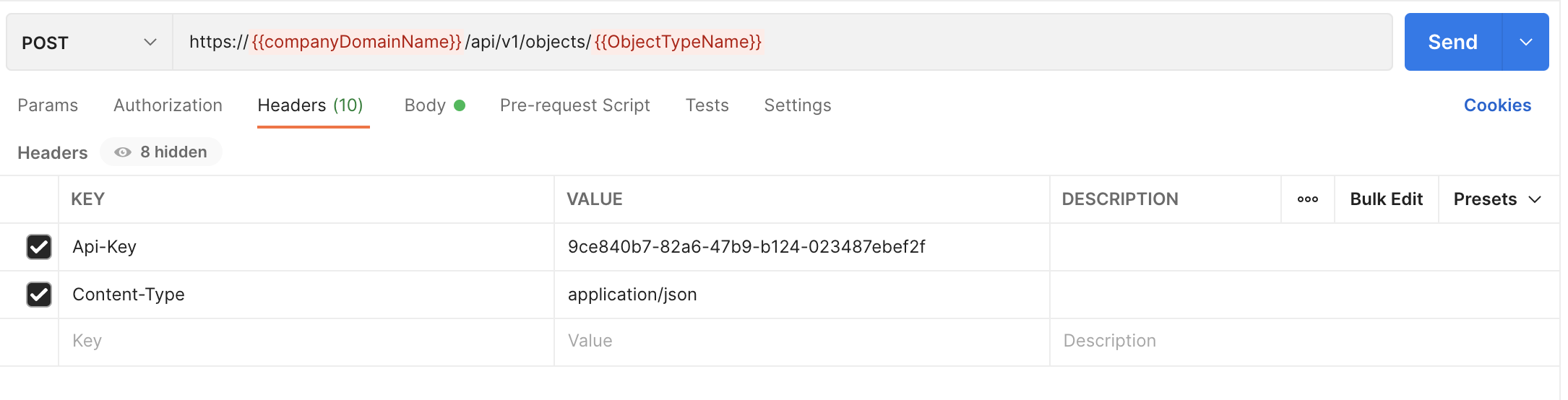Open the Settings tab
Viewport: 1568px width, 400px height.
pos(797,105)
